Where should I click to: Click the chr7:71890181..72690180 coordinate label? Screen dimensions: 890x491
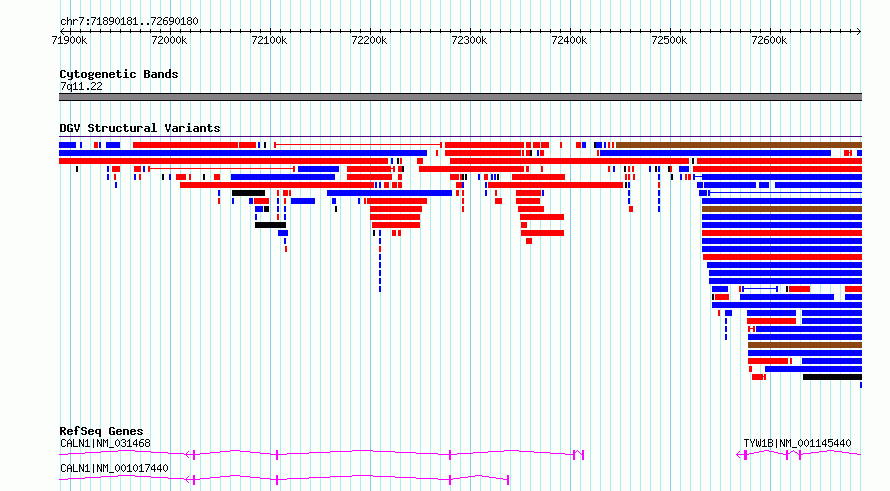point(129,22)
